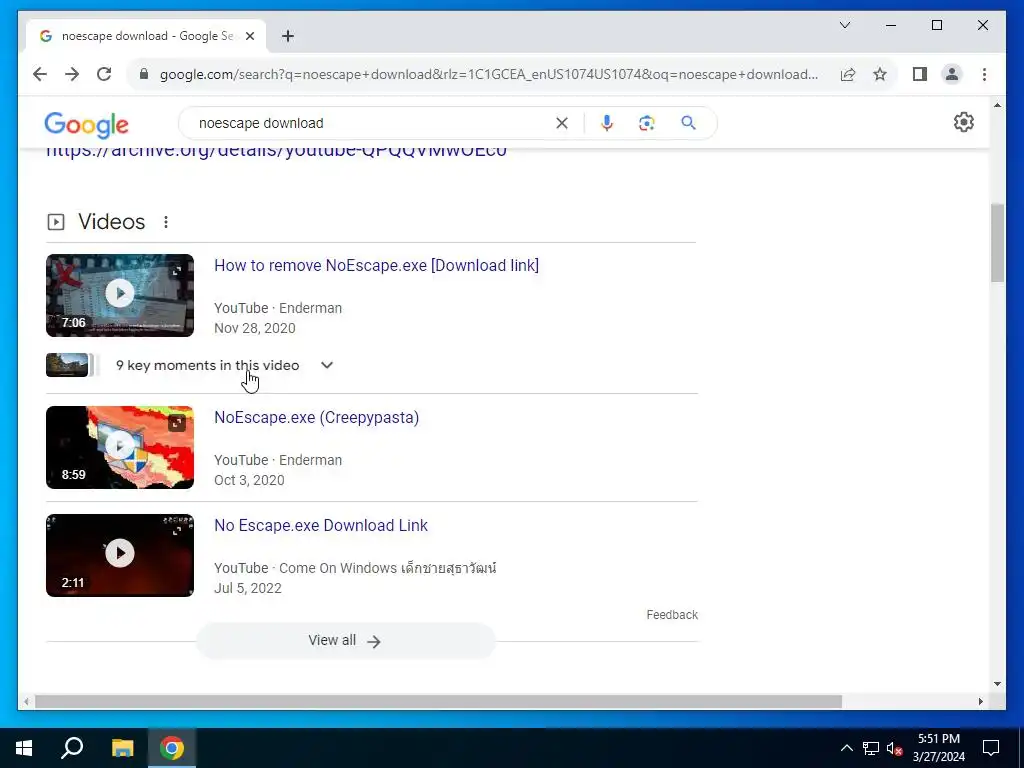The image size is (1024, 768).
Task: Open the Chrome three-dot menu
Action: tap(984, 74)
